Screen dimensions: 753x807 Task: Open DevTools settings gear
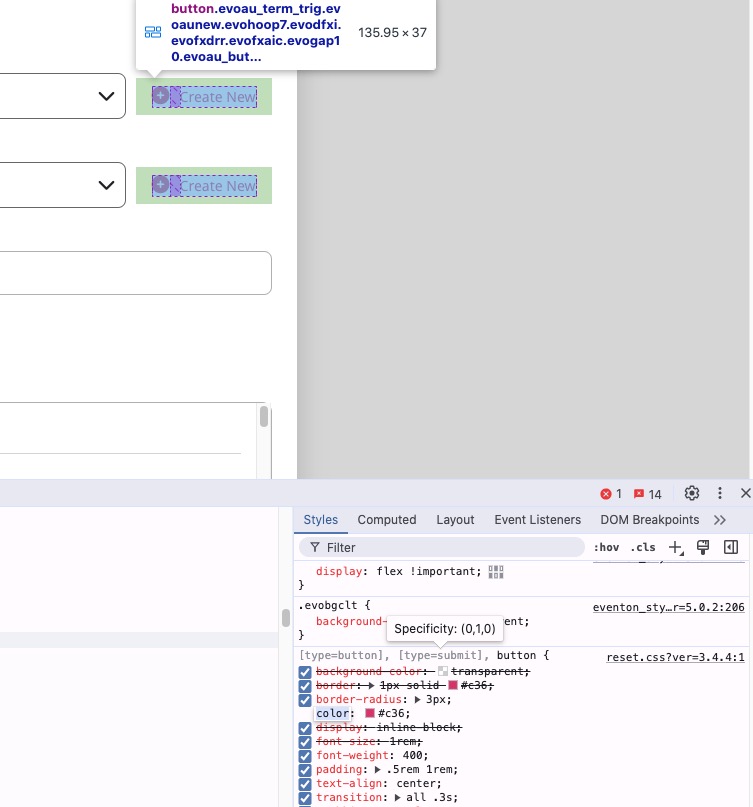coord(692,493)
